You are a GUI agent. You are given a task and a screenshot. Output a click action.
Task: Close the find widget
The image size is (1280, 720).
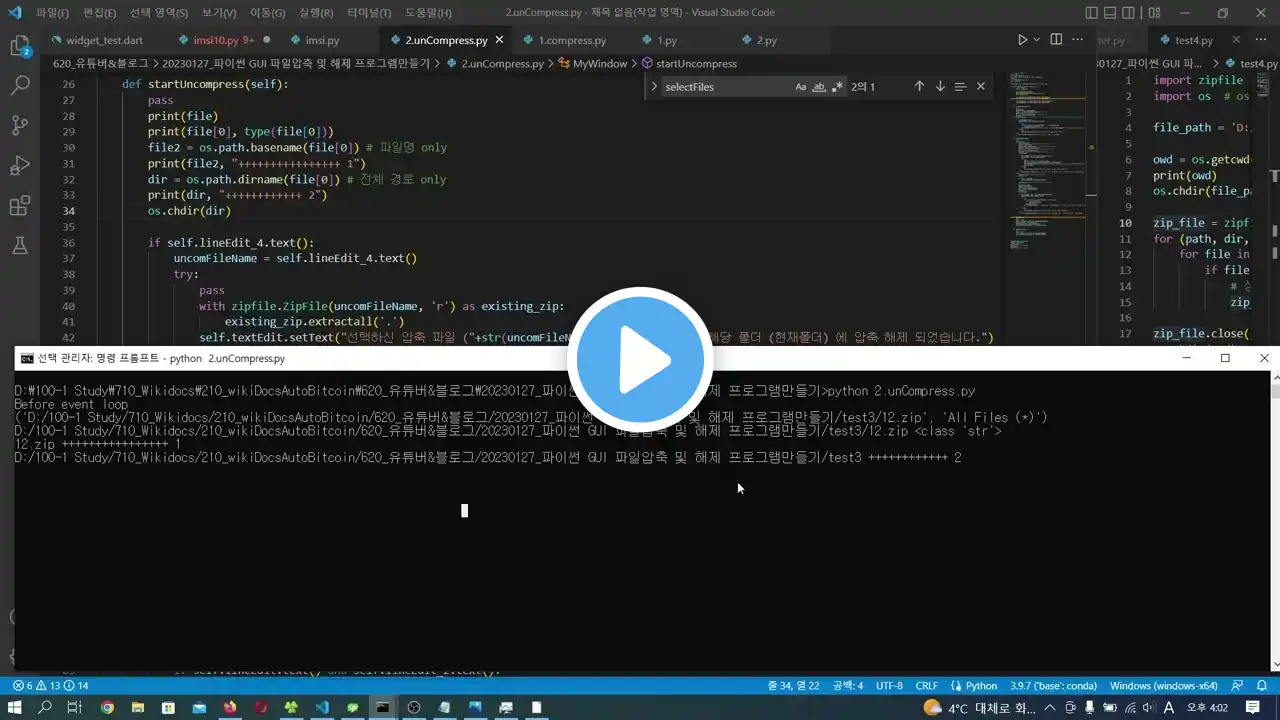click(x=981, y=87)
